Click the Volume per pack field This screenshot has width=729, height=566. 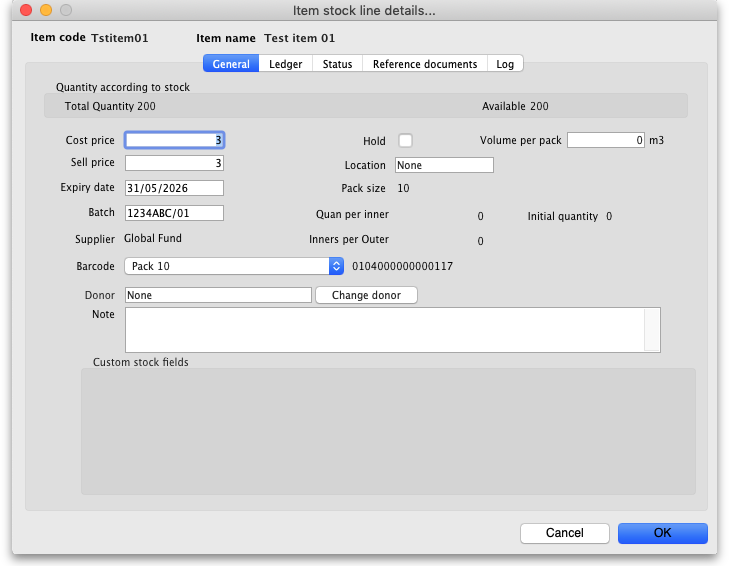click(606, 141)
